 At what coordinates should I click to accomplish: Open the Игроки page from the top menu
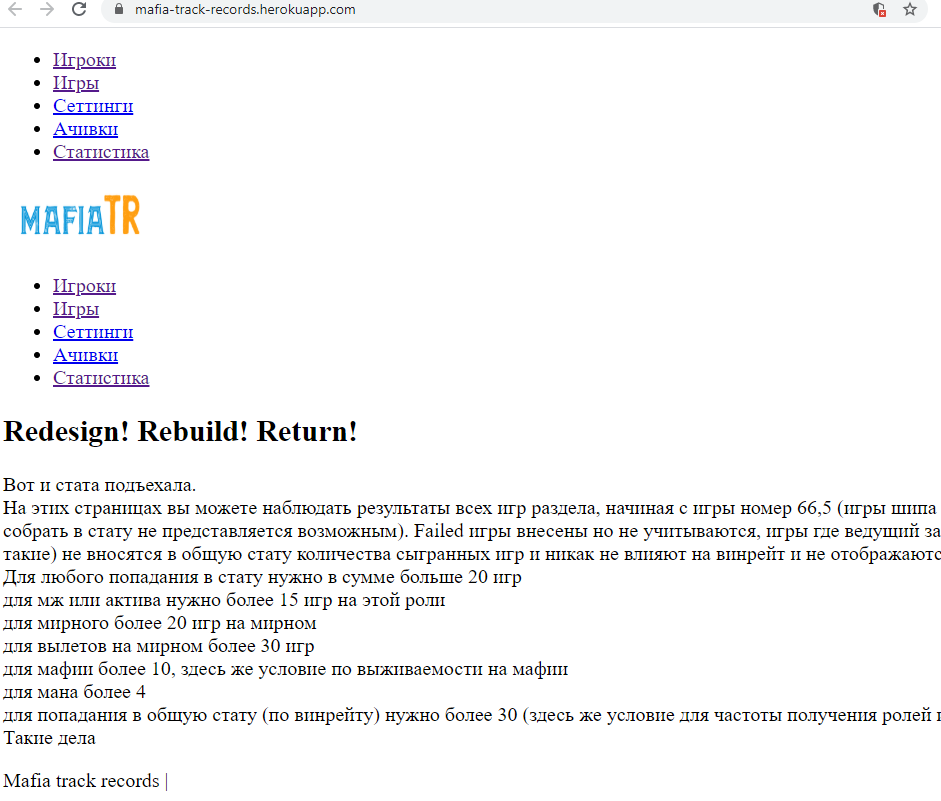click(x=84, y=59)
